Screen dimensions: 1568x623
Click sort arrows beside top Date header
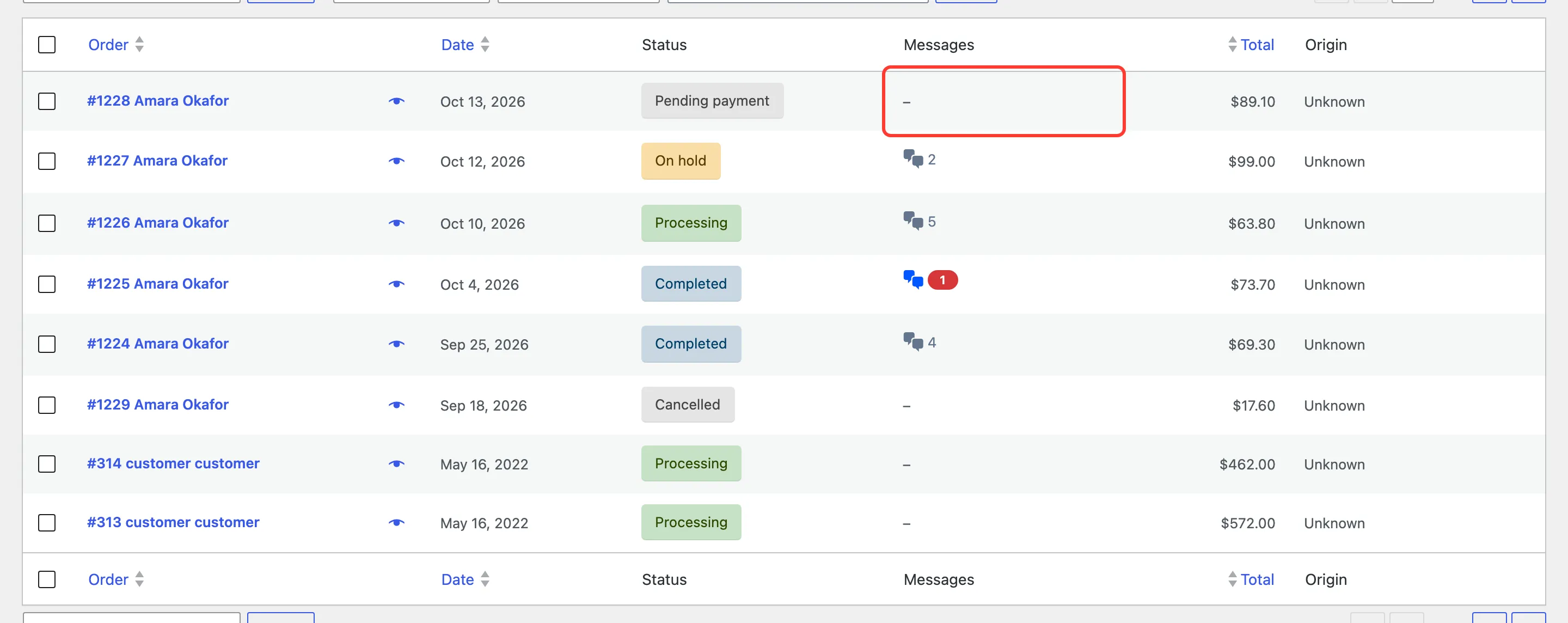click(x=485, y=45)
